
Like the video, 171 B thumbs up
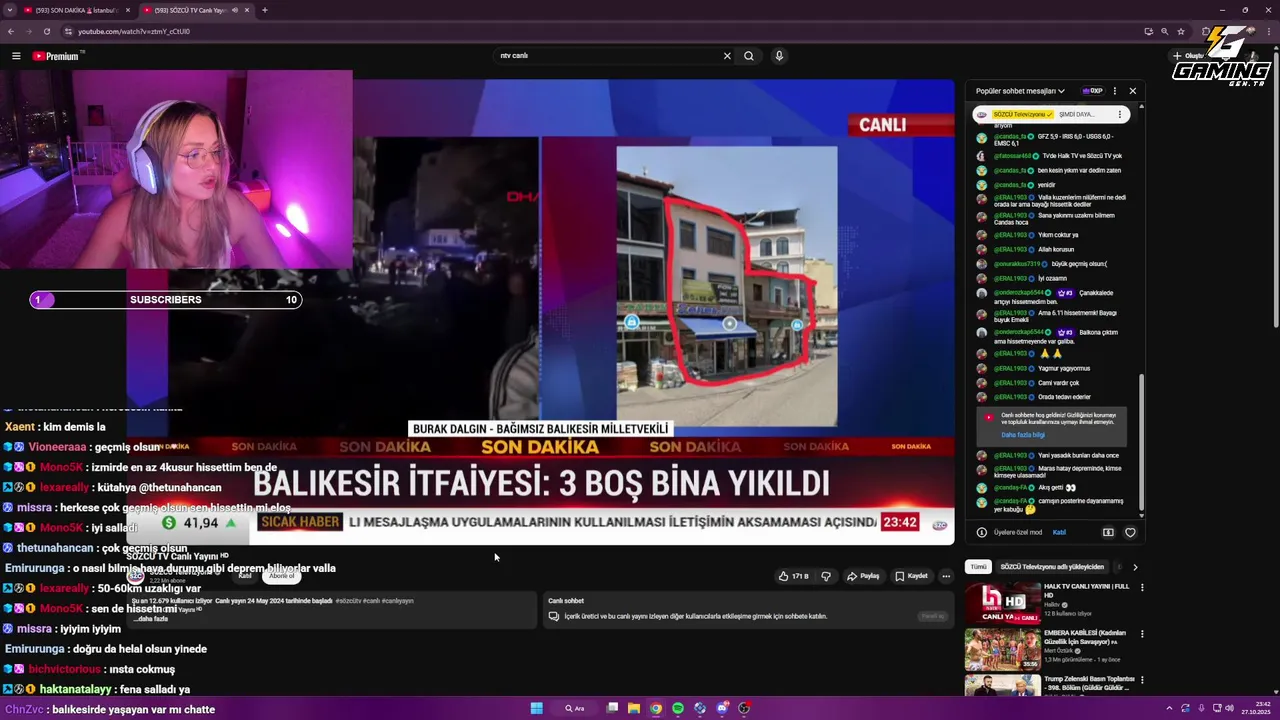coord(793,576)
